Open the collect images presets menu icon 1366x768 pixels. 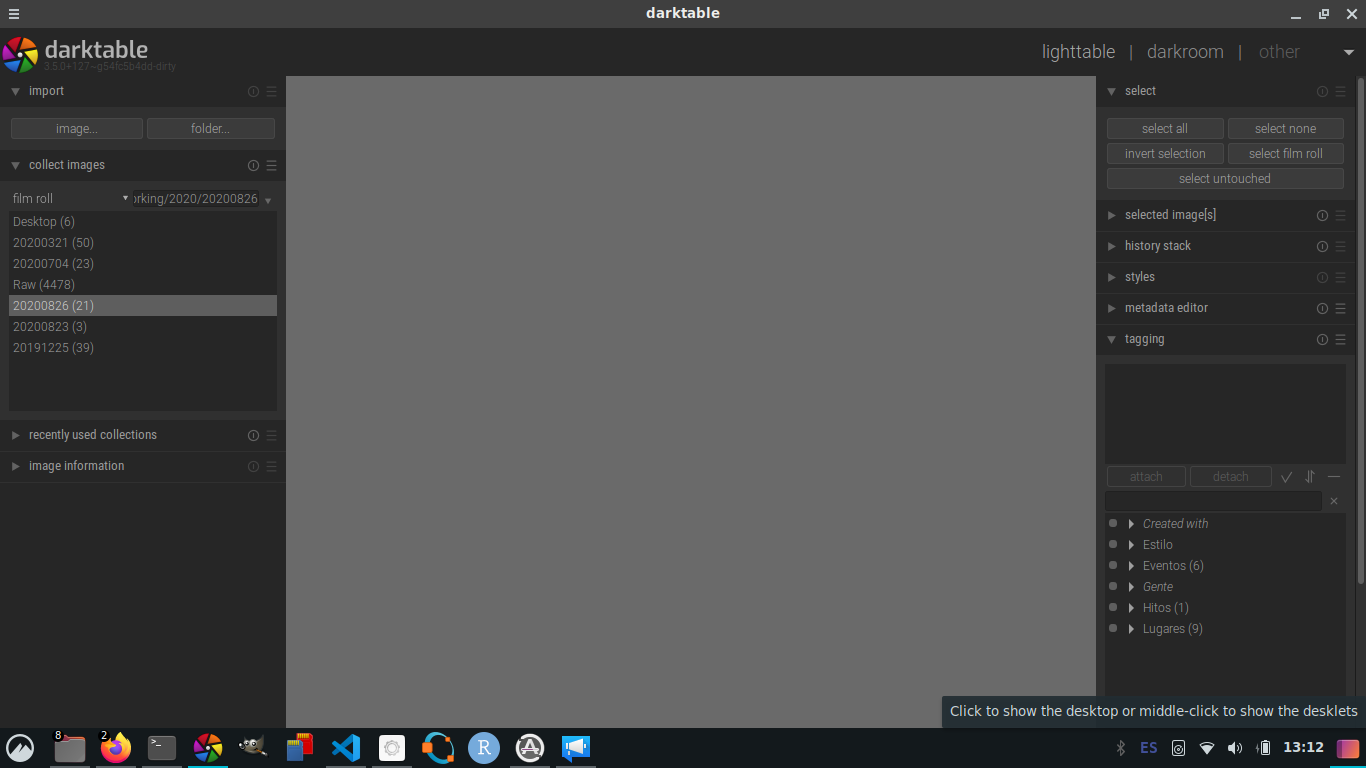pos(271,165)
